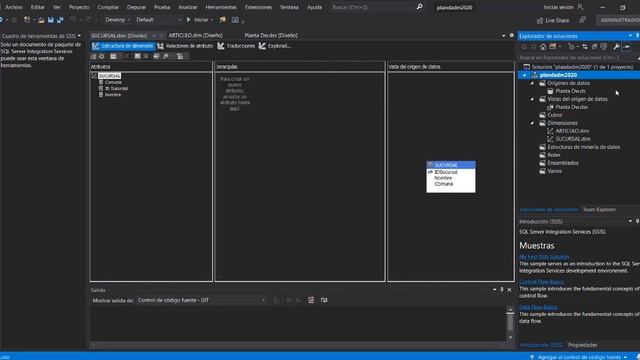Click the Home icon in Explorador de soluciones
The height and width of the screenshot is (360, 640).
[543, 47]
